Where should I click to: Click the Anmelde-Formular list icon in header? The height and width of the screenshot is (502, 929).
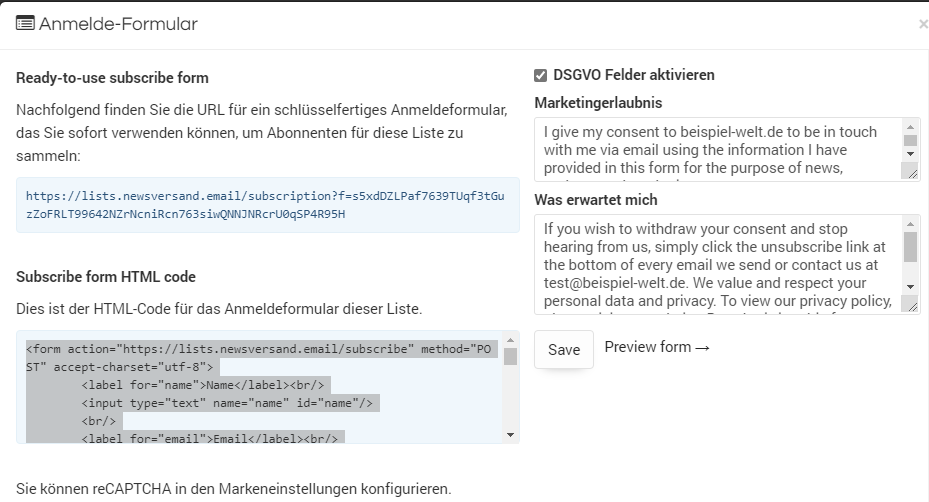[x=25, y=24]
